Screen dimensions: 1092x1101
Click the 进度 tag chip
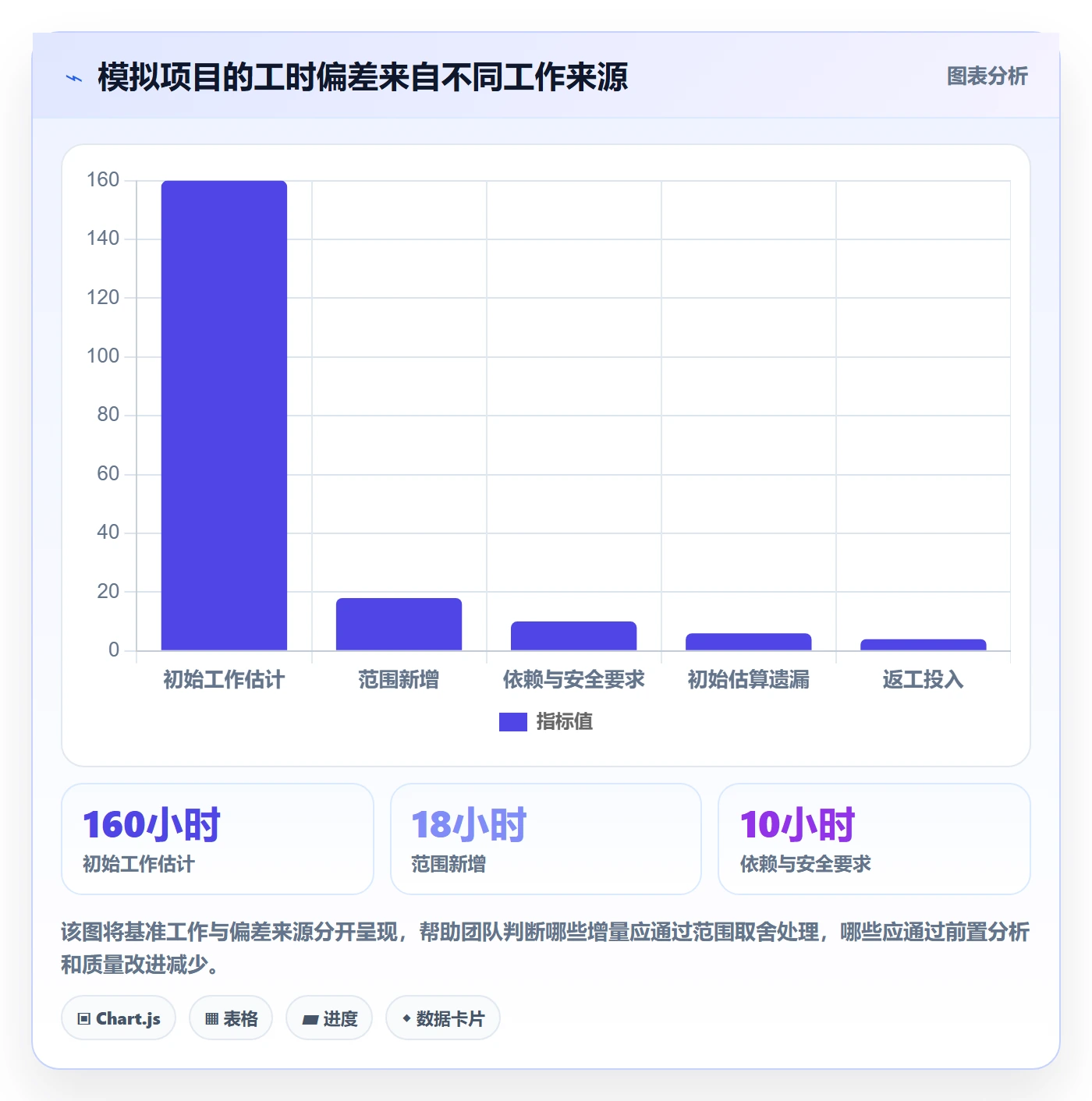[x=329, y=1018]
